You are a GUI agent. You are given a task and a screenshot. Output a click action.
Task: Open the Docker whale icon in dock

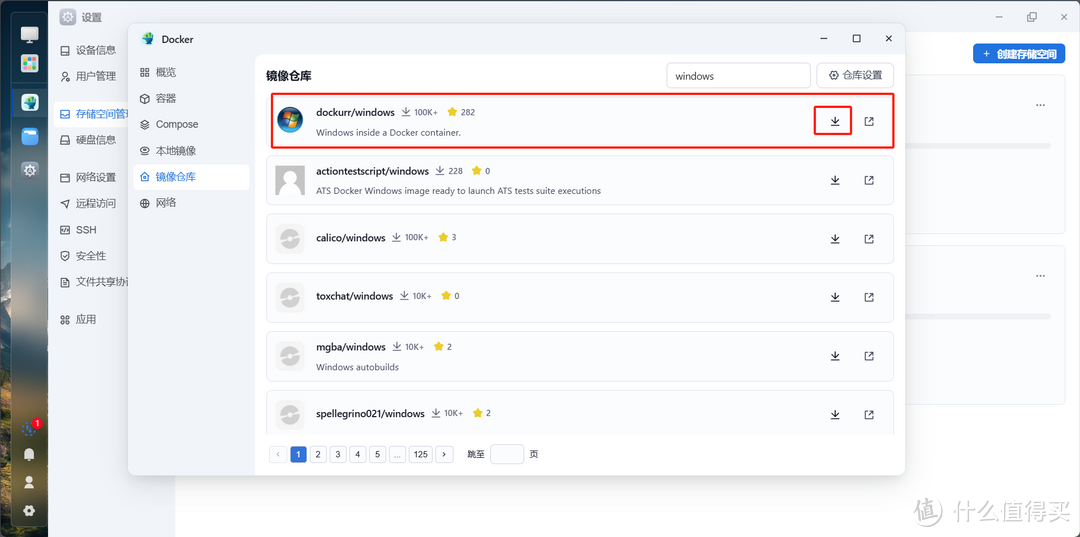coord(30,103)
